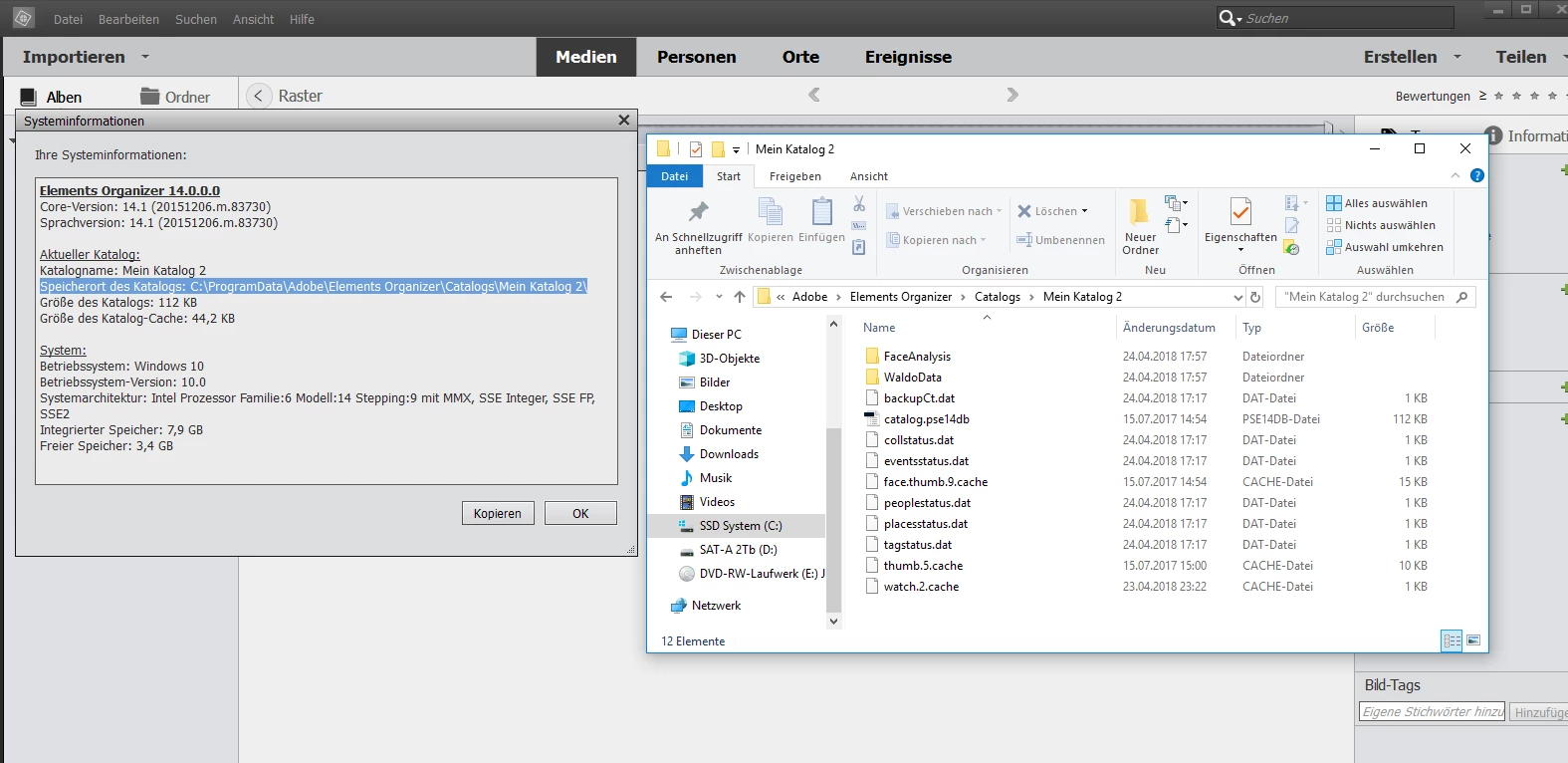Click the Explorer back arrow
This screenshot has height=763, width=1568.
[666, 297]
